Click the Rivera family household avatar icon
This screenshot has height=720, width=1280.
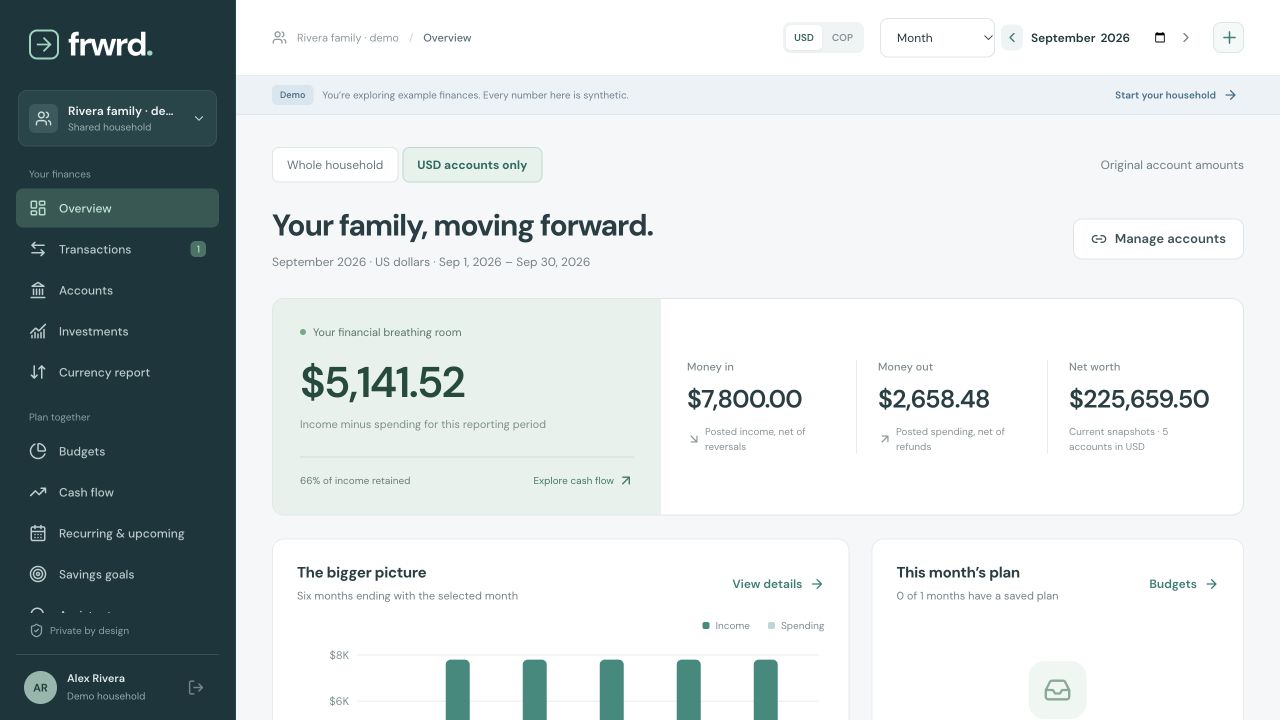(x=43, y=119)
